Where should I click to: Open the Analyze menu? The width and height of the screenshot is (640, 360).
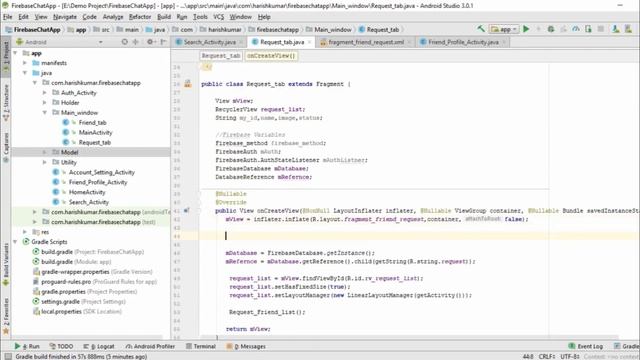tap(113, 17)
